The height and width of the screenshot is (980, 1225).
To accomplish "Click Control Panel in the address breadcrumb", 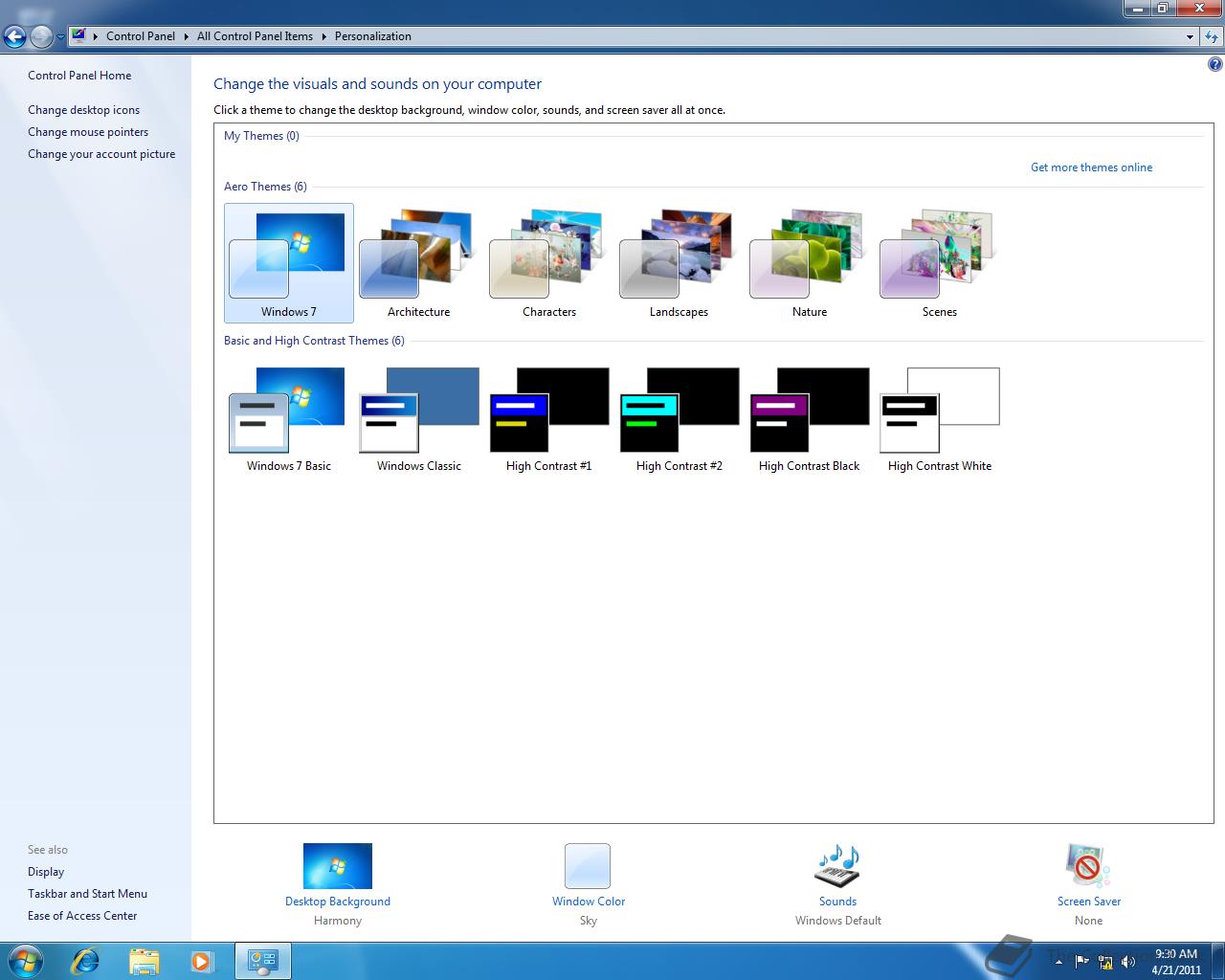I will [x=141, y=36].
